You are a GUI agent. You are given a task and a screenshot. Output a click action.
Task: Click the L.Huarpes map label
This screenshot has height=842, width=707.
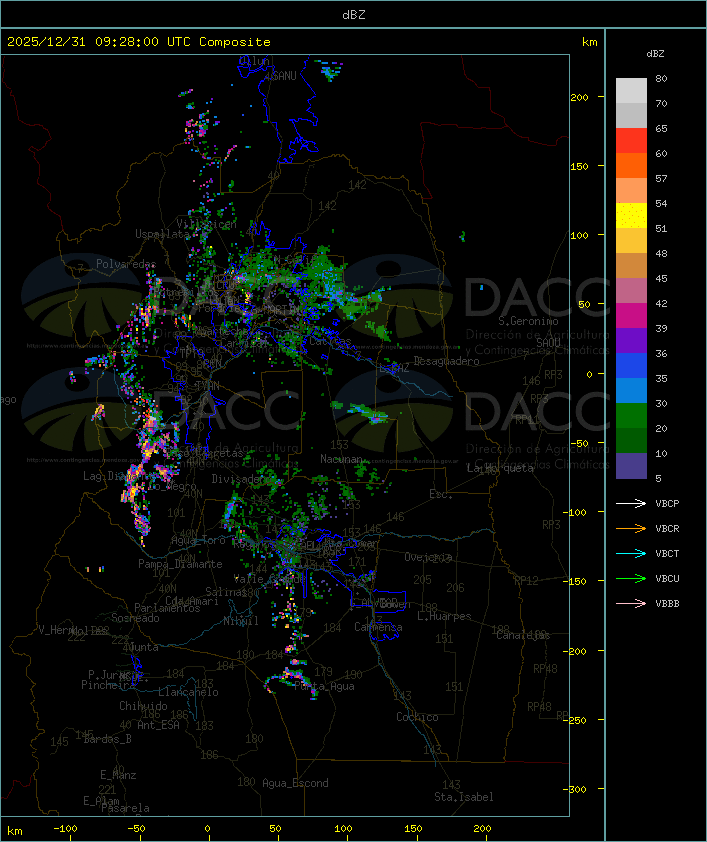(444, 616)
